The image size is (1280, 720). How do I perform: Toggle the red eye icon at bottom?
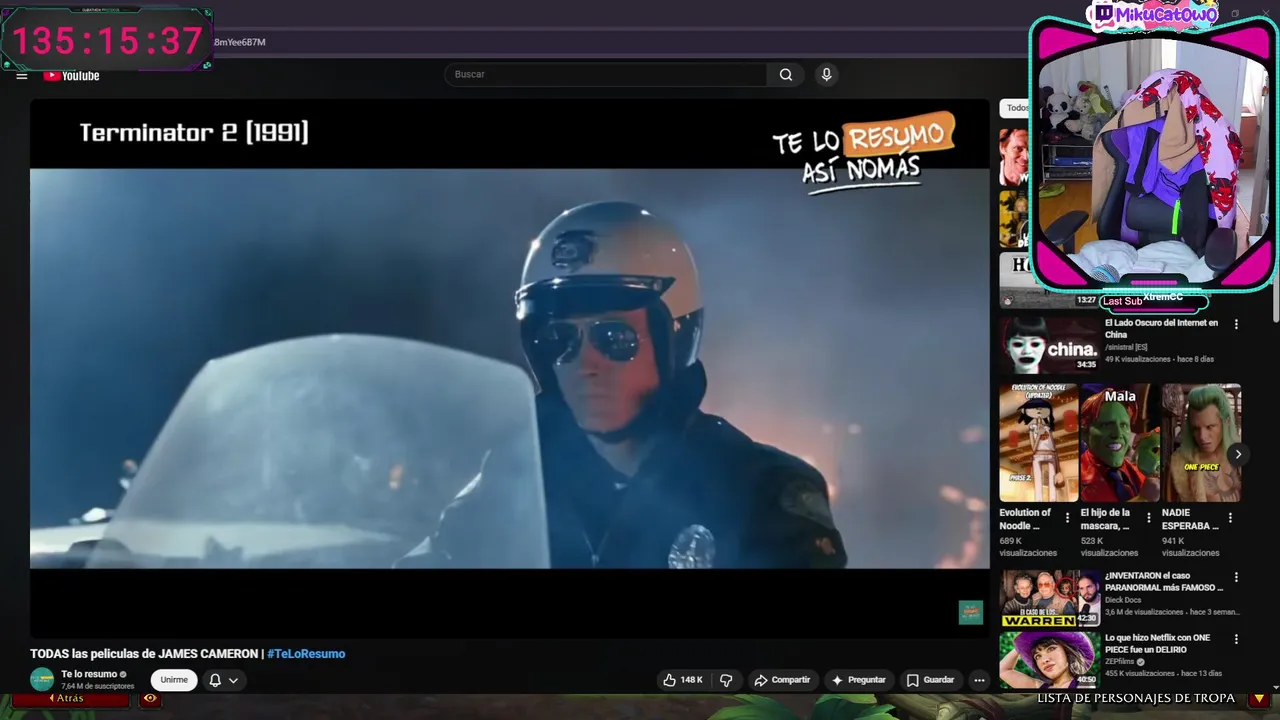pos(150,698)
